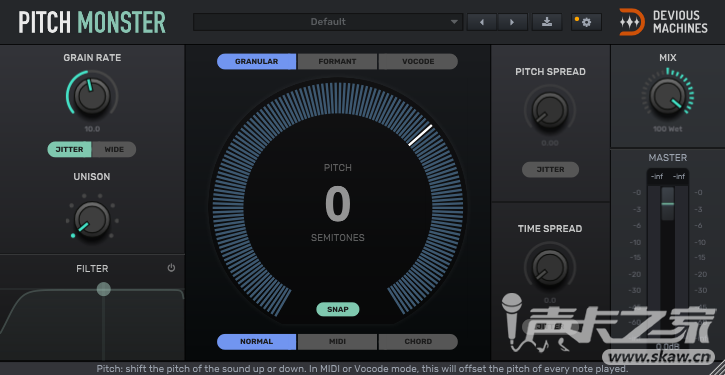Toggle the Filter power icon

[172, 268]
